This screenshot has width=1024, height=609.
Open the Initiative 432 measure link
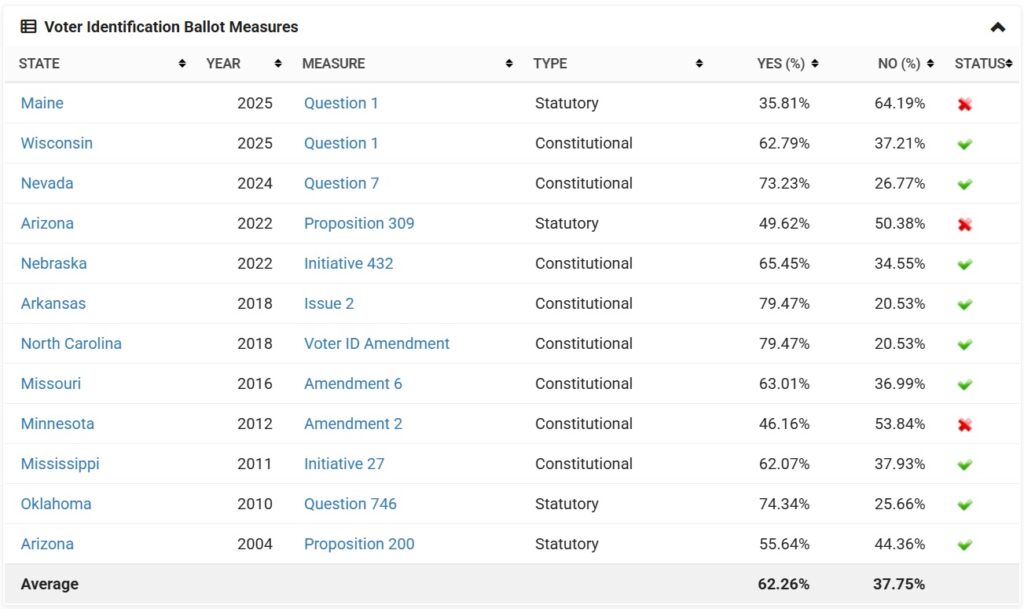[x=349, y=263]
